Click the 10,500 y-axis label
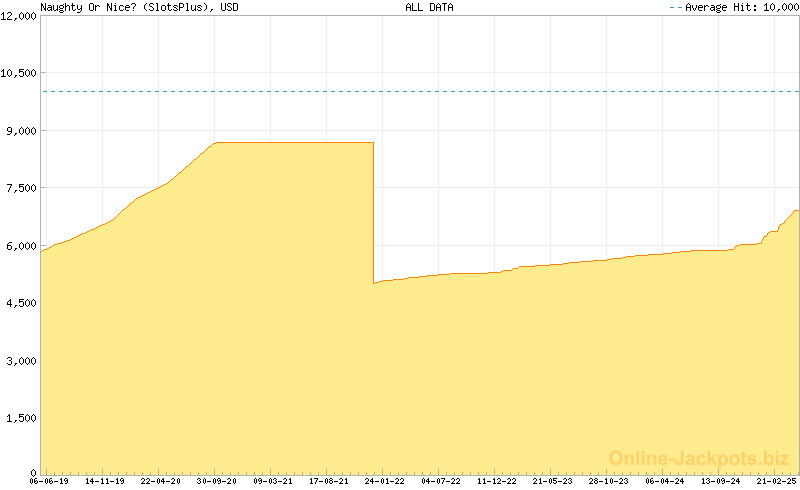800x490 pixels. click(x=19, y=73)
